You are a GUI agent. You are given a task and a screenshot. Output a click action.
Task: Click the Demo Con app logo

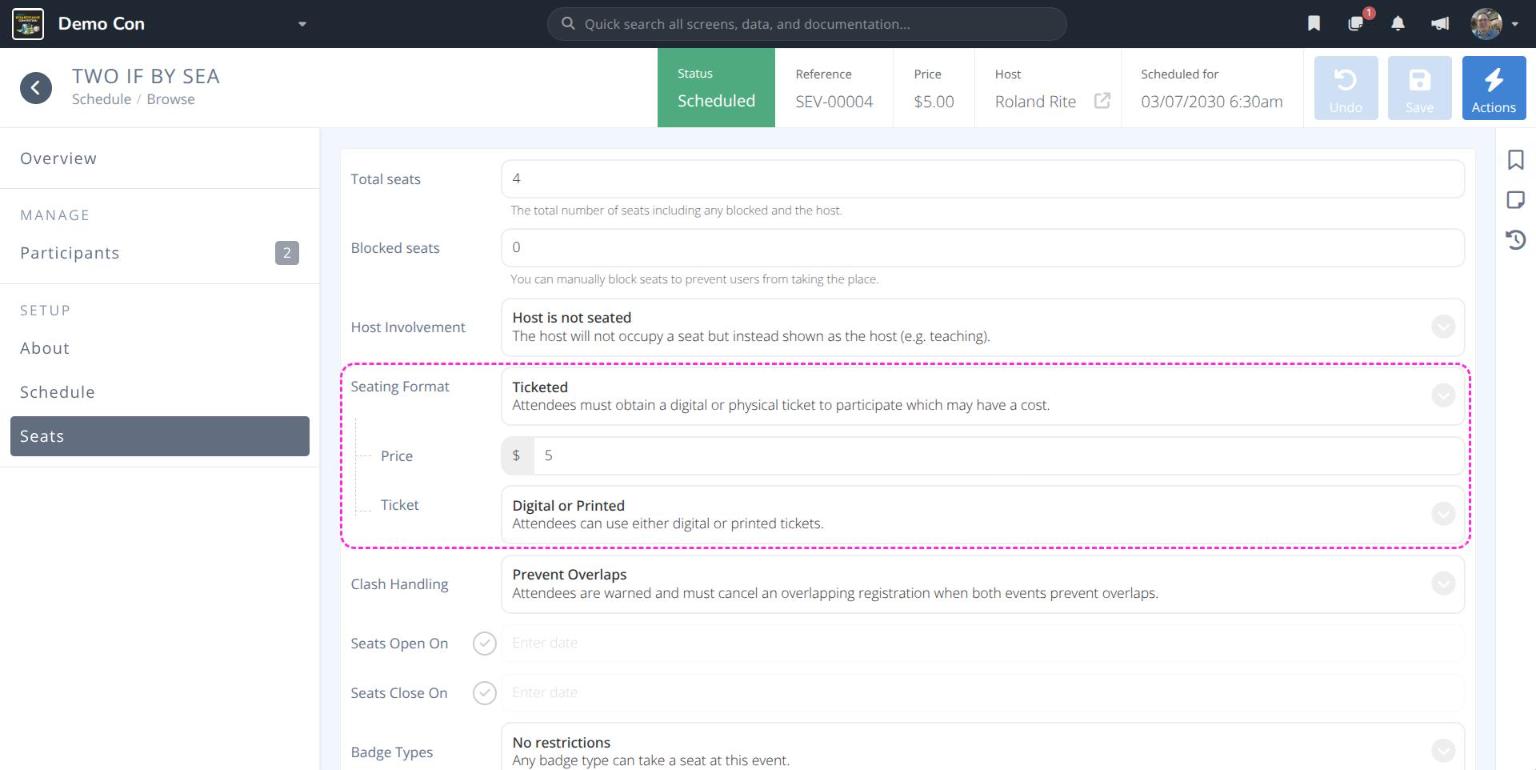(28, 24)
